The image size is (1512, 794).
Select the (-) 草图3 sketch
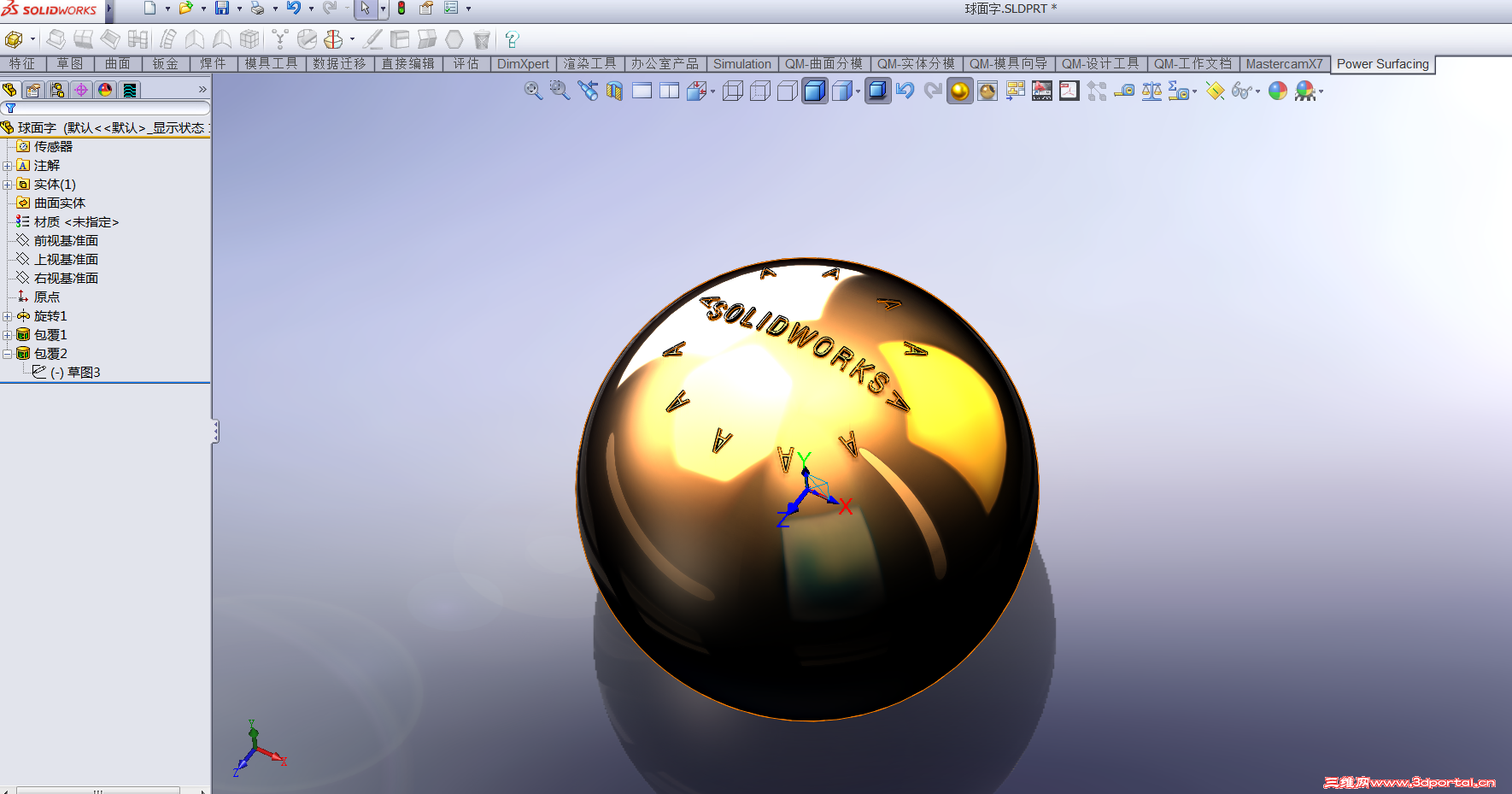pyautogui.click(x=66, y=373)
